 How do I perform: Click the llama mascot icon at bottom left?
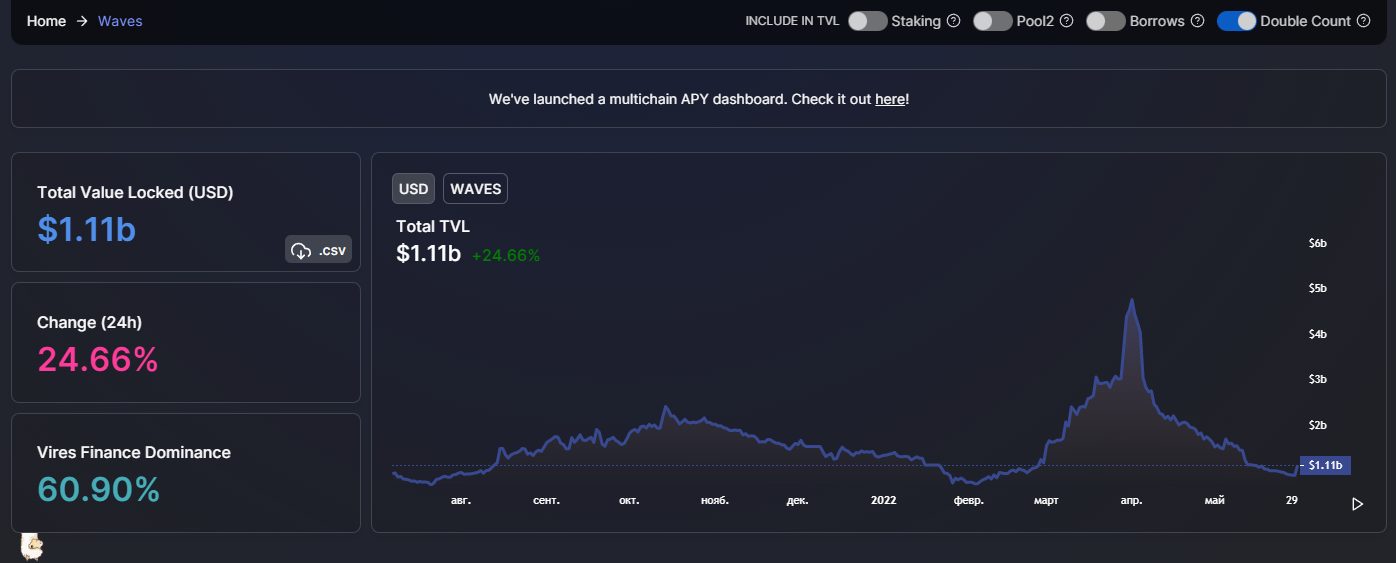pyautogui.click(x=32, y=546)
